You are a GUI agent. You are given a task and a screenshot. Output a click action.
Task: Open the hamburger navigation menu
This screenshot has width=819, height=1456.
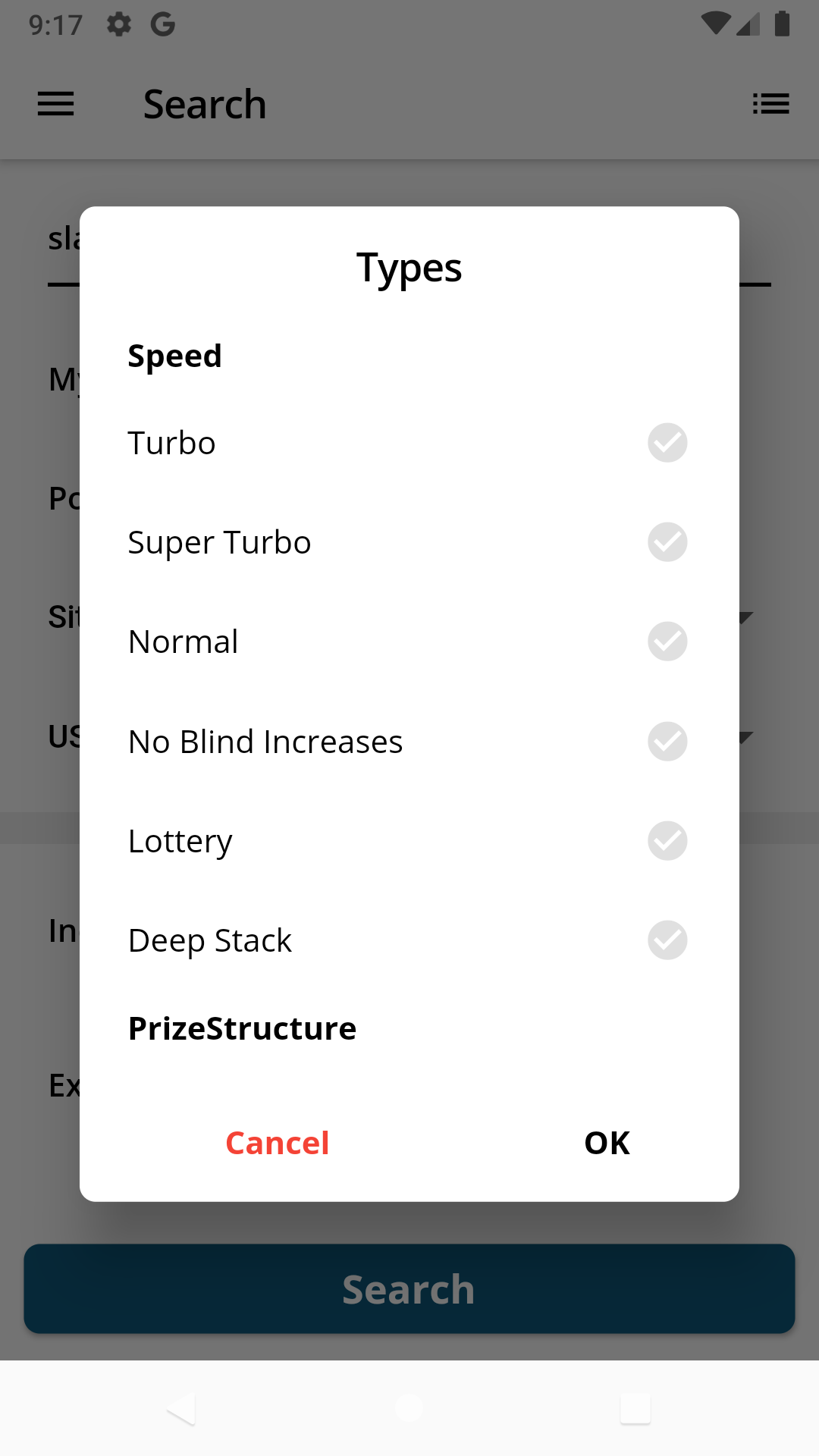56,104
